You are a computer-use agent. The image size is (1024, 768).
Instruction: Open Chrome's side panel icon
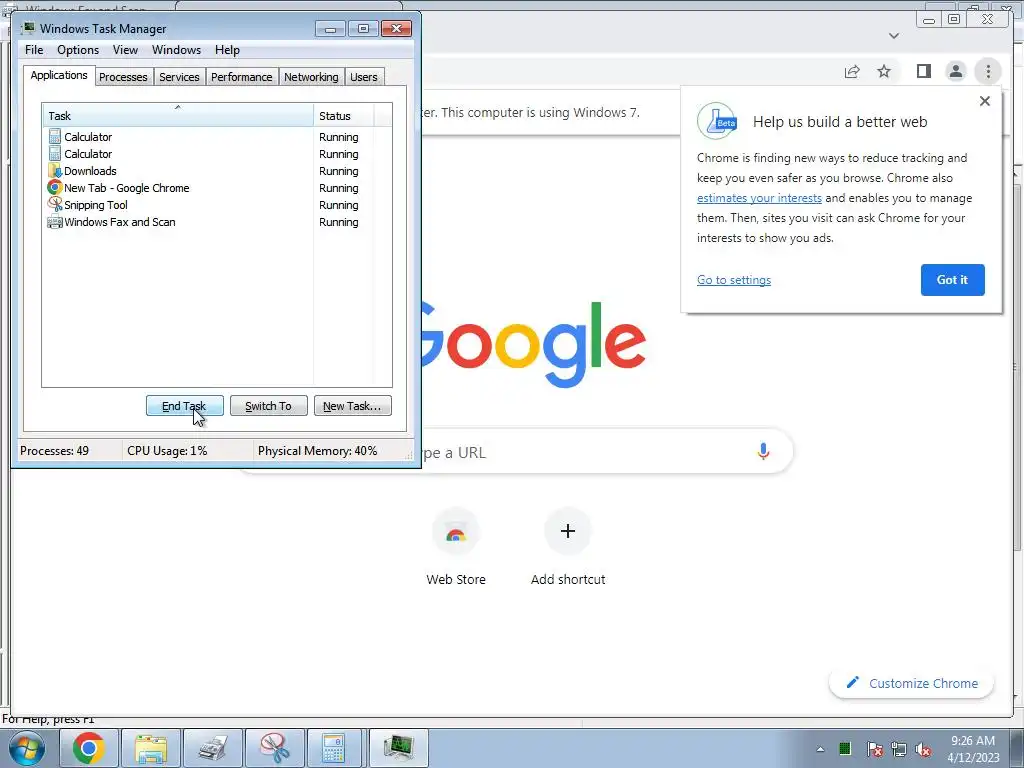coord(923,71)
